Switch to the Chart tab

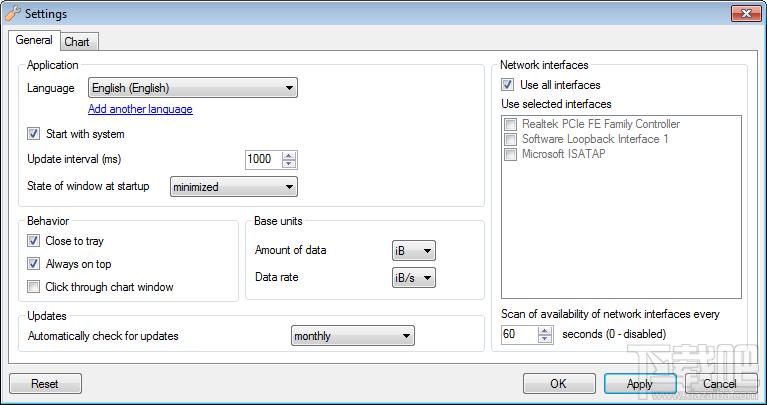(77, 42)
